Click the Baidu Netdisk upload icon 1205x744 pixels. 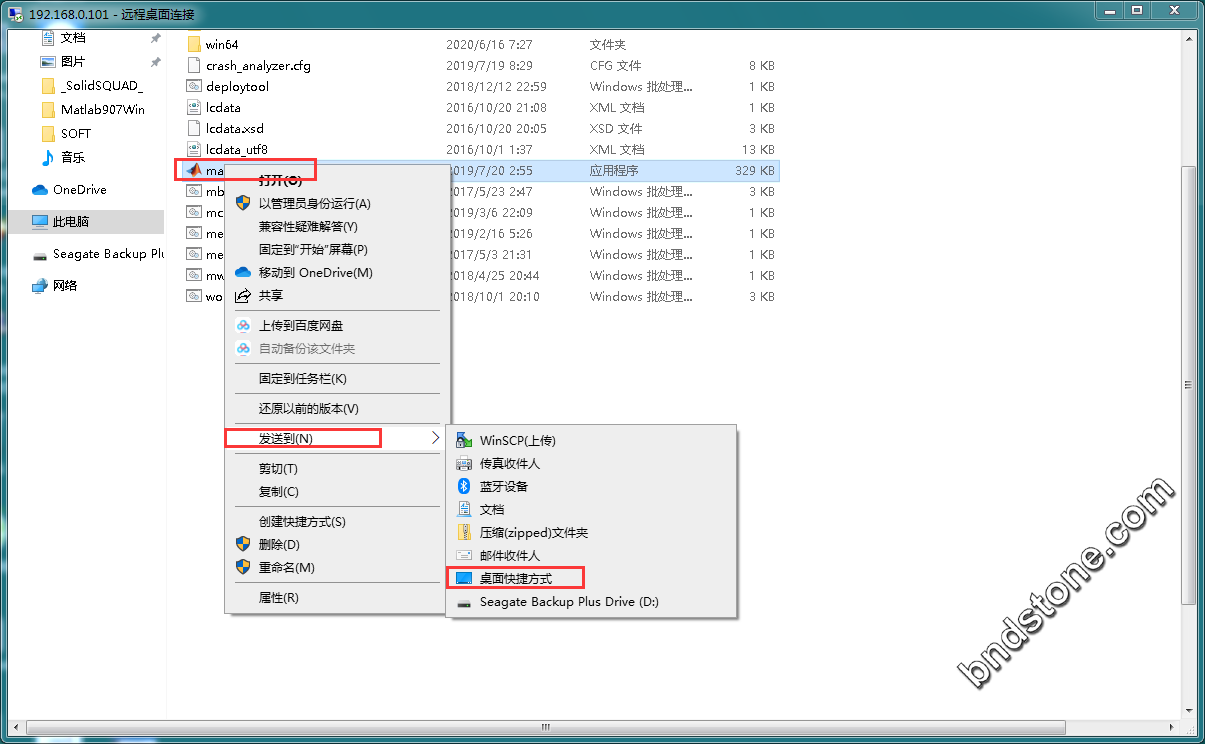tap(242, 326)
